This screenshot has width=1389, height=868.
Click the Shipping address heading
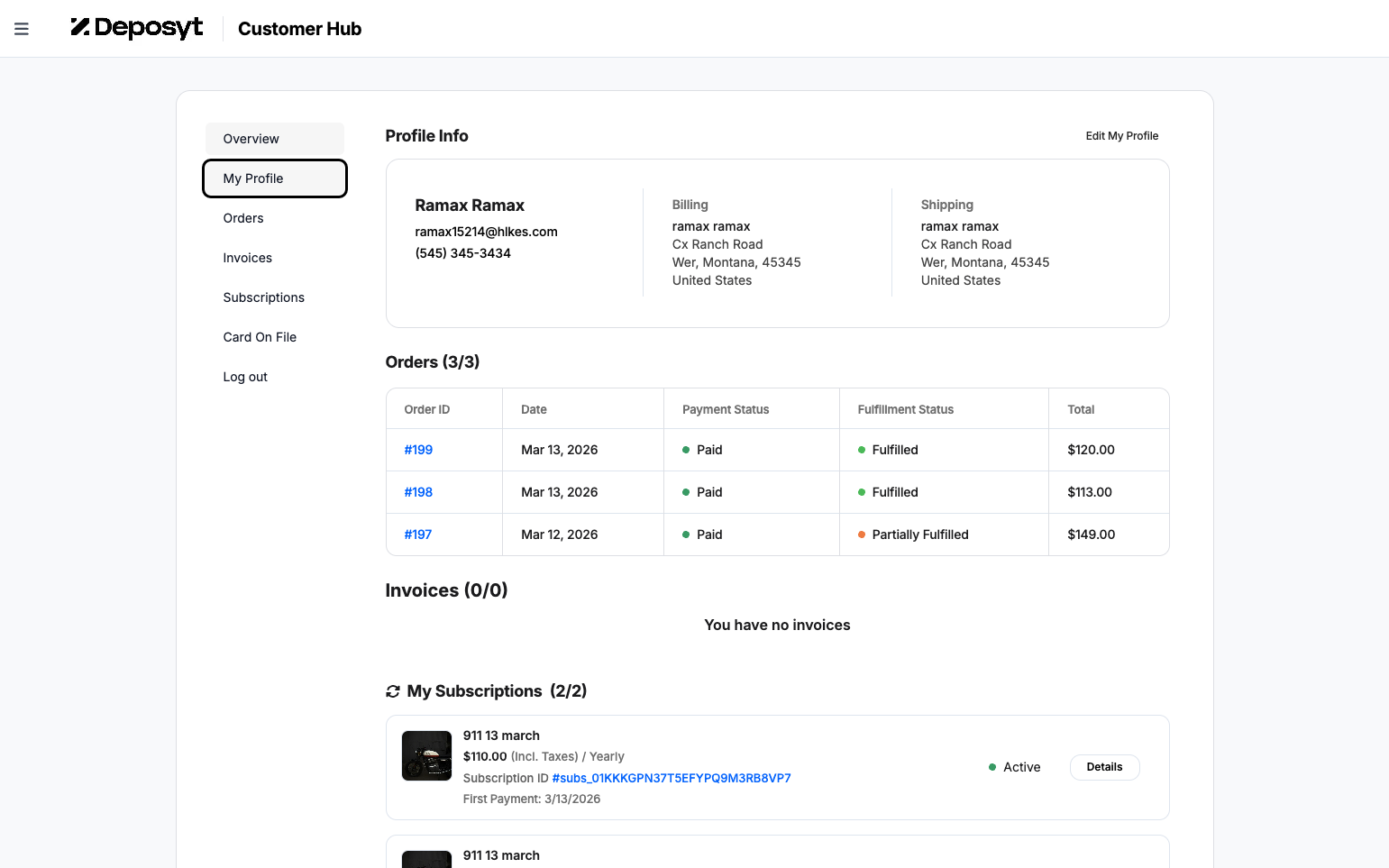[946, 205]
